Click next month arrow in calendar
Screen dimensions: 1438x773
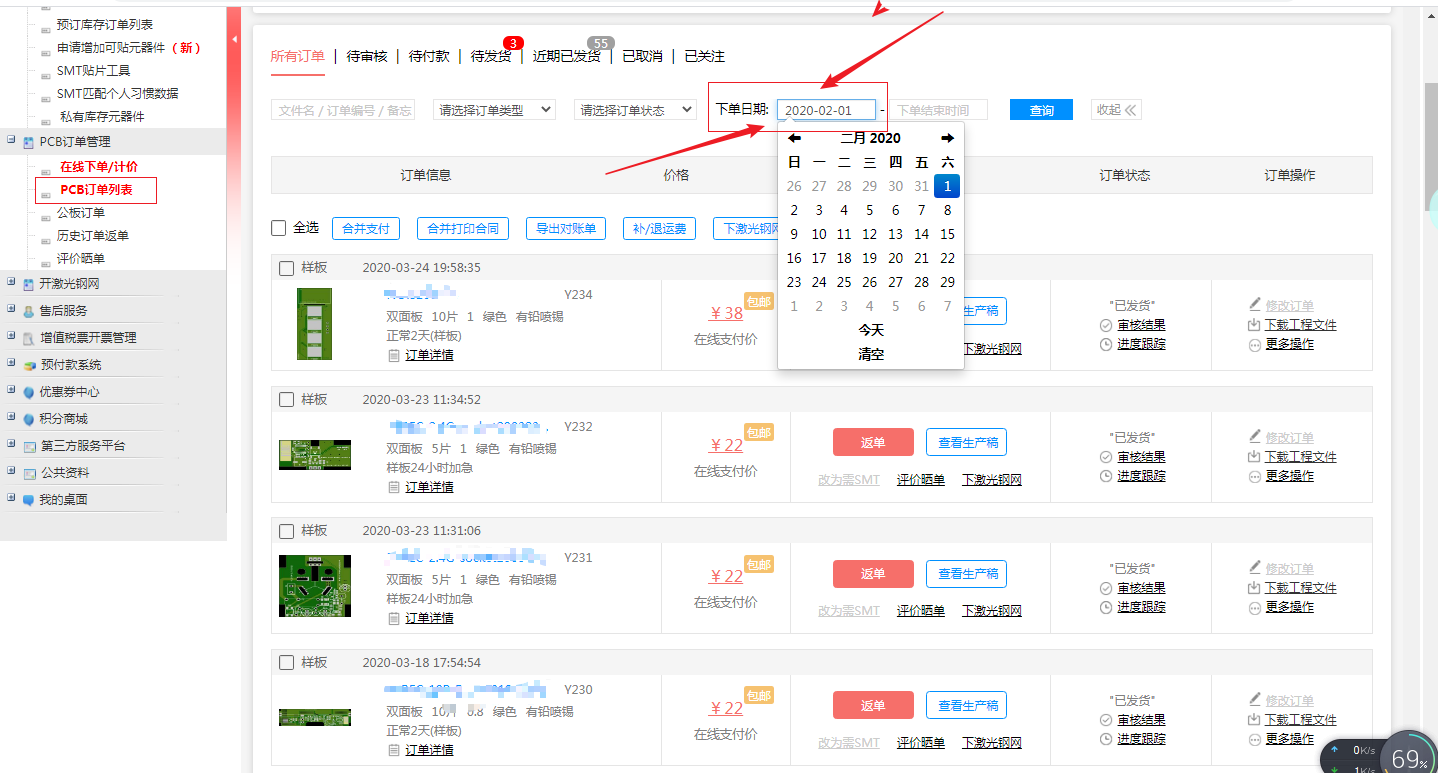click(947, 138)
